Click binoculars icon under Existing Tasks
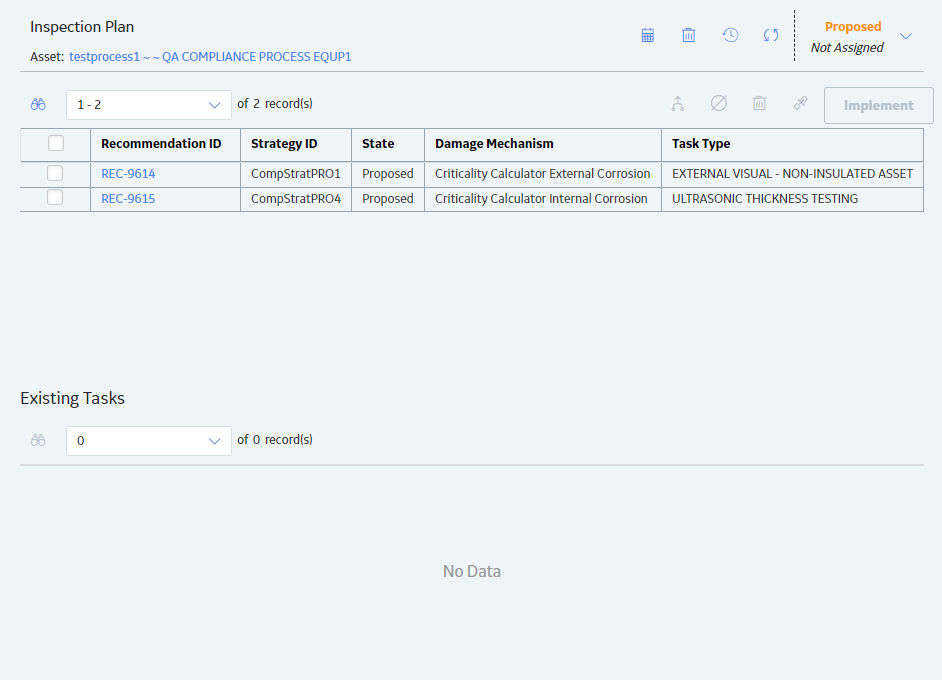The width and height of the screenshot is (942, 680). pyautogui.click(x=38, y=440)
